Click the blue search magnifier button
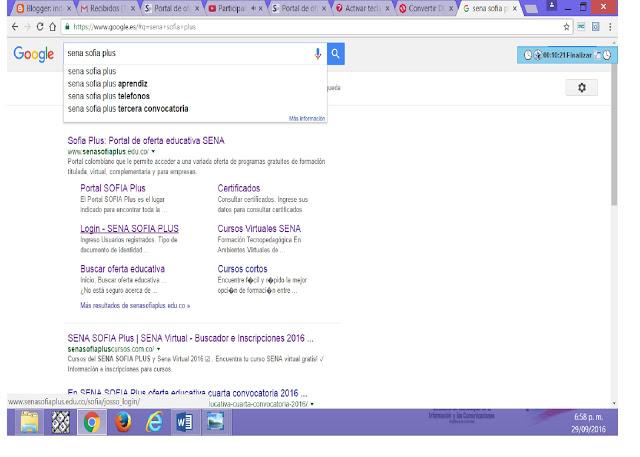 [336, 53]
